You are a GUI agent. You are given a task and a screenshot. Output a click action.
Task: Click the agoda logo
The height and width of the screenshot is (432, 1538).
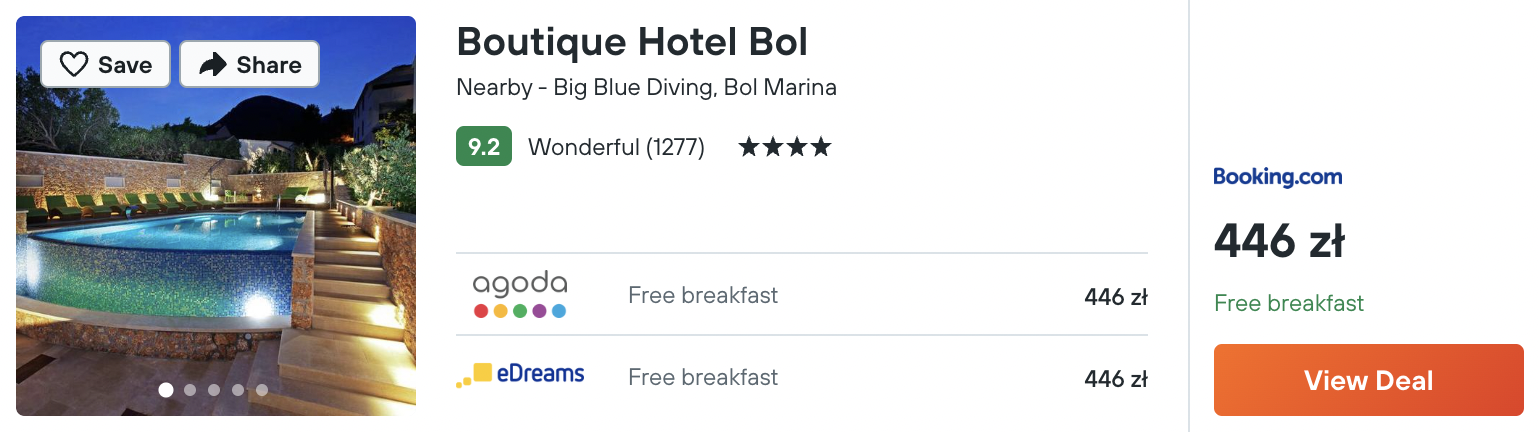tap(520, 295)
